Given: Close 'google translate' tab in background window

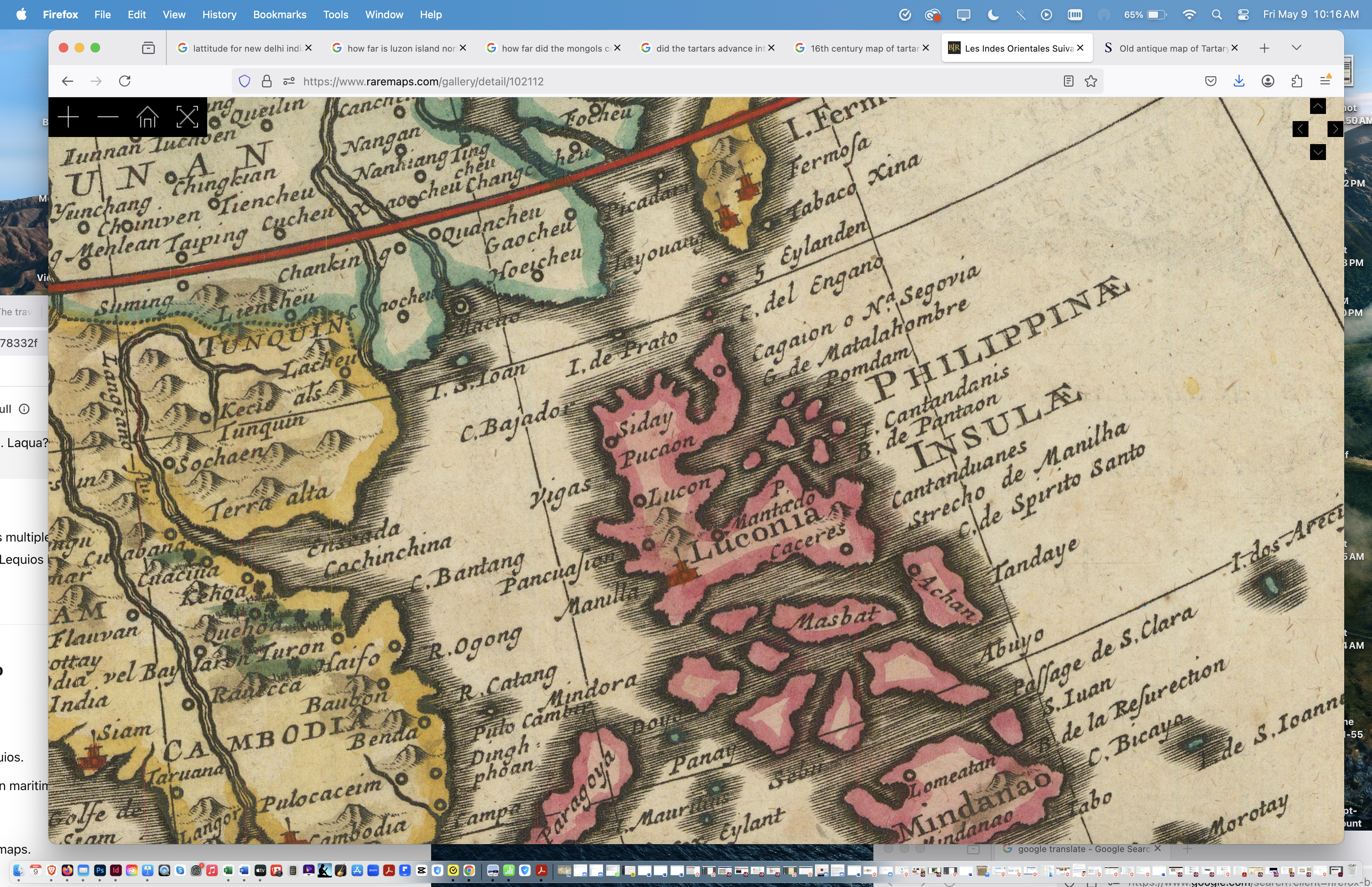Looking at the screenshot, I should [x=1157, y=848].
